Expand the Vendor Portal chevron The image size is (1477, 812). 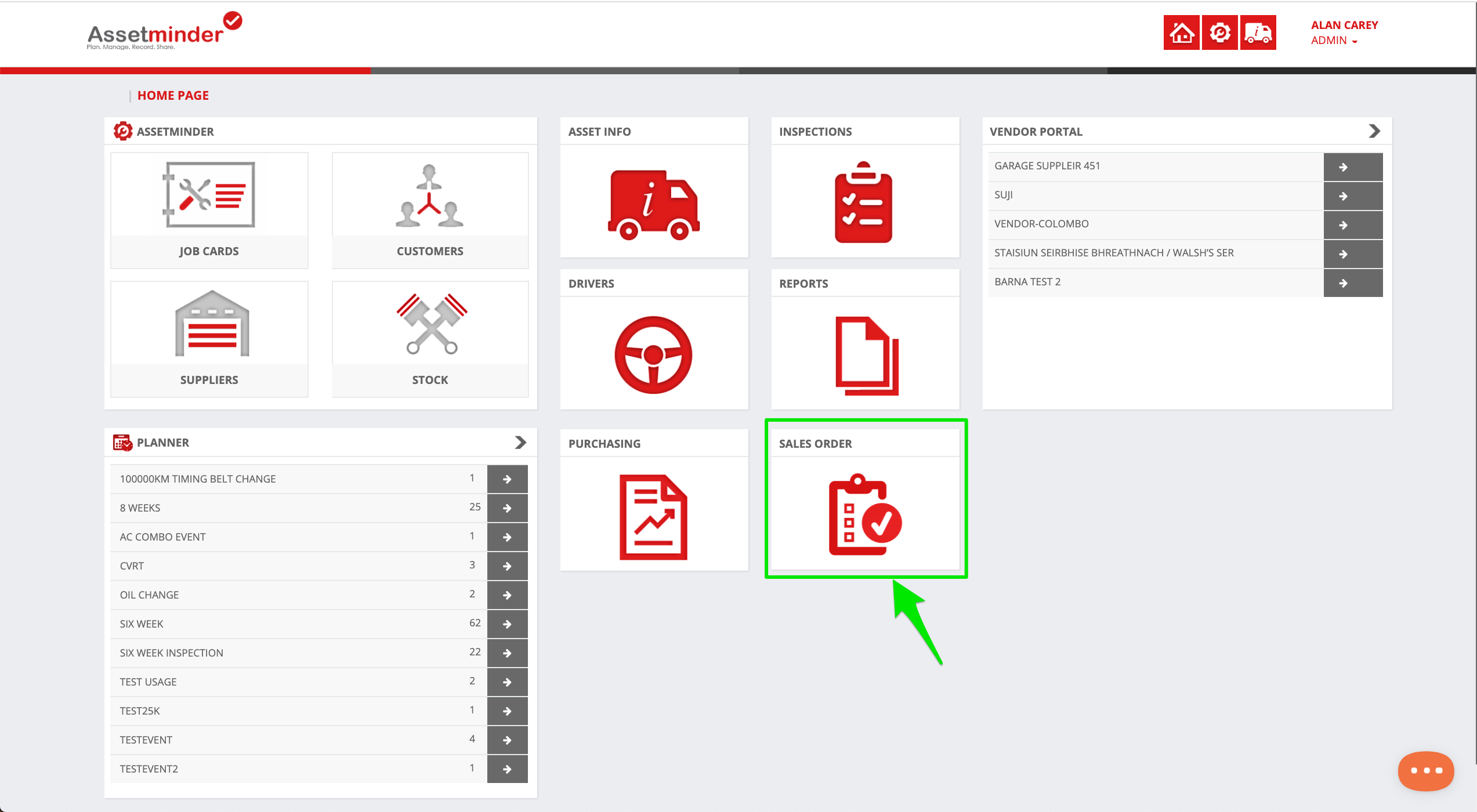[x=1374, y=131]
